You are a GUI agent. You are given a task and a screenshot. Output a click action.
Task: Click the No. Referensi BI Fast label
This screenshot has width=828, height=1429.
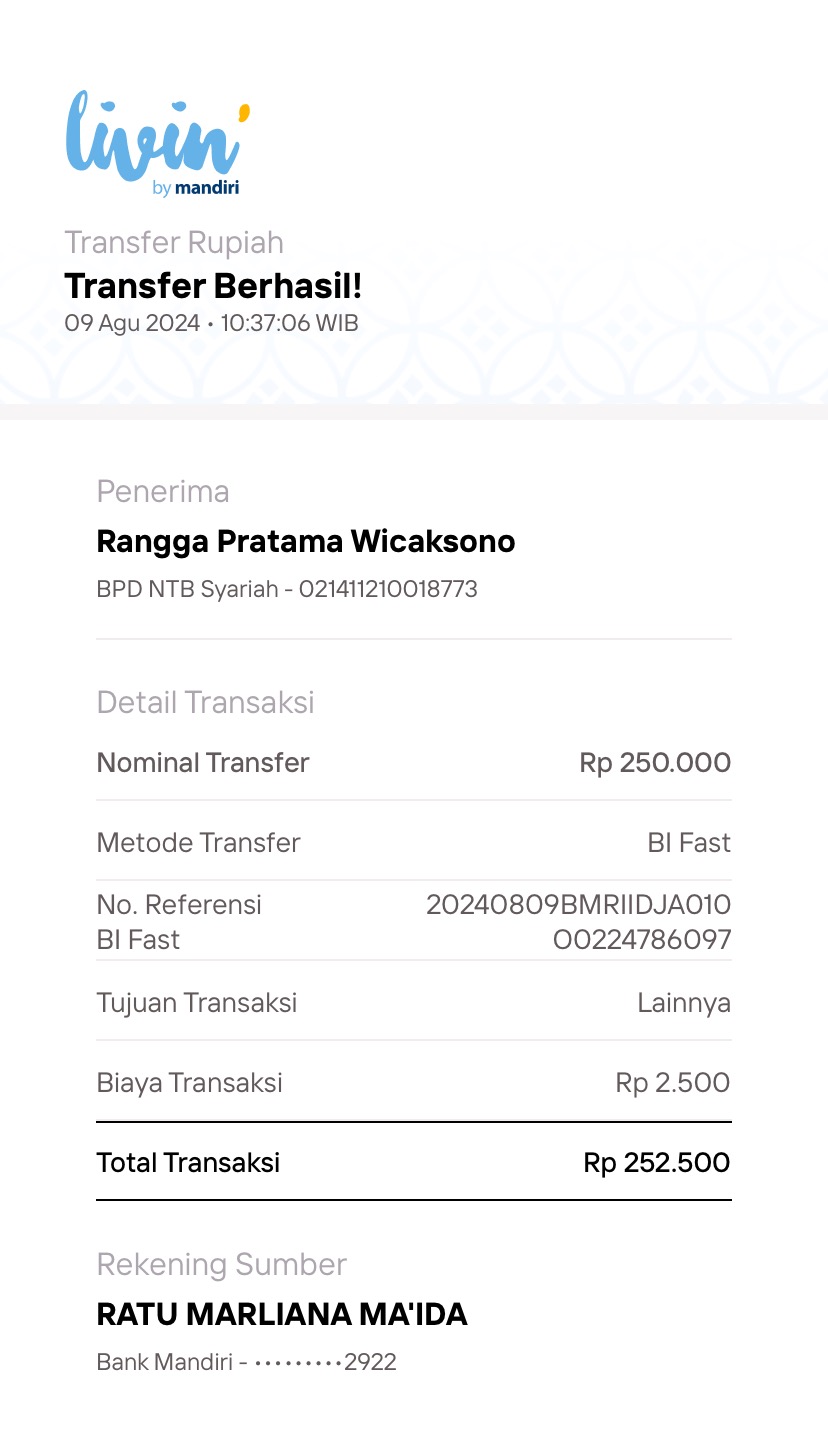179,922
